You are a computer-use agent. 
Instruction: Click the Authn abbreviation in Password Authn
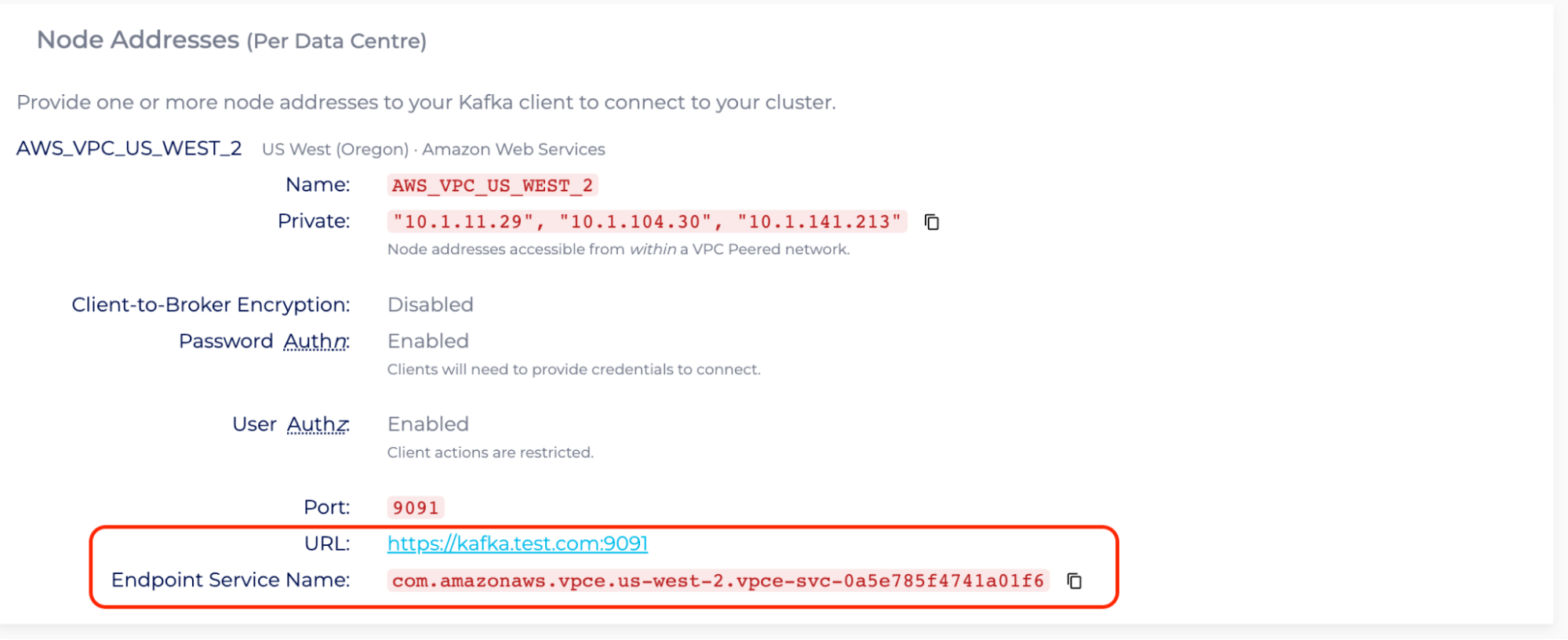coord(315,342)
